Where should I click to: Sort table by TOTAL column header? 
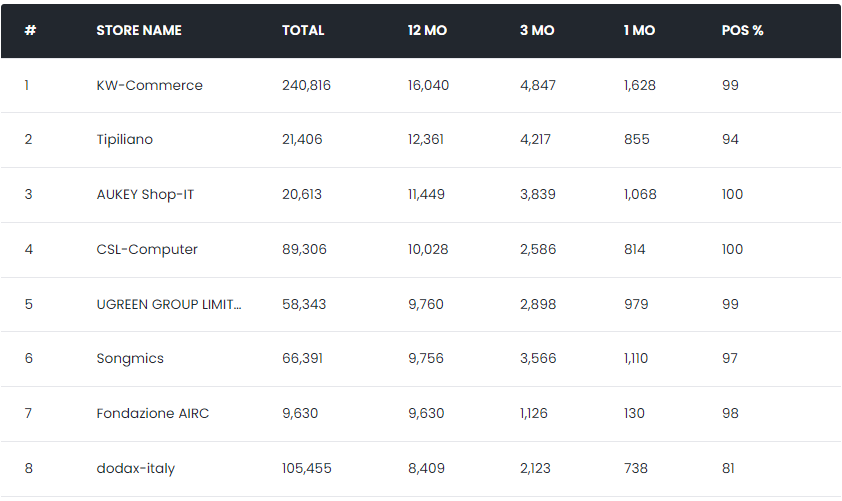(303, 30)
